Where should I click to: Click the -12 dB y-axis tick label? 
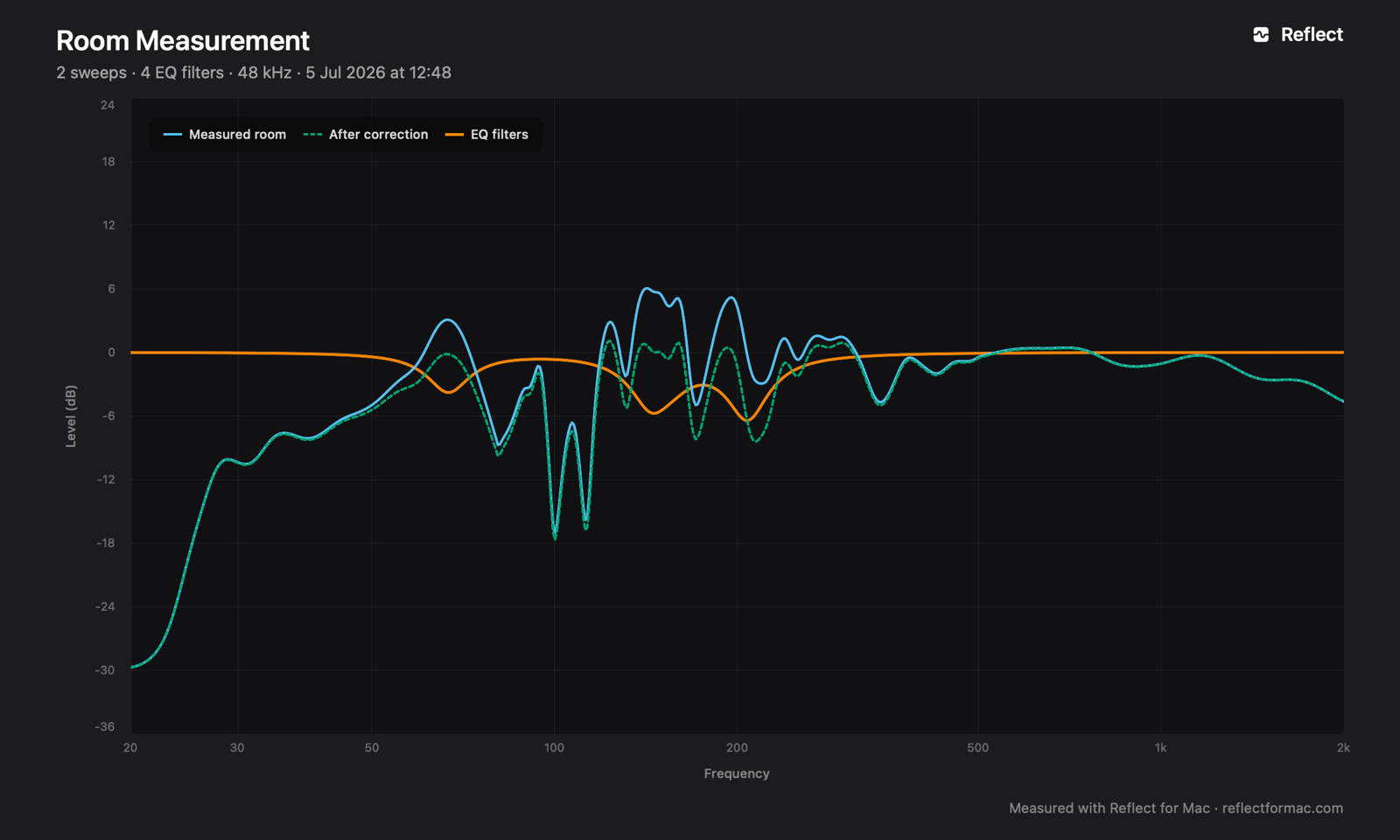pyautogui.click(x=106, y=479)
